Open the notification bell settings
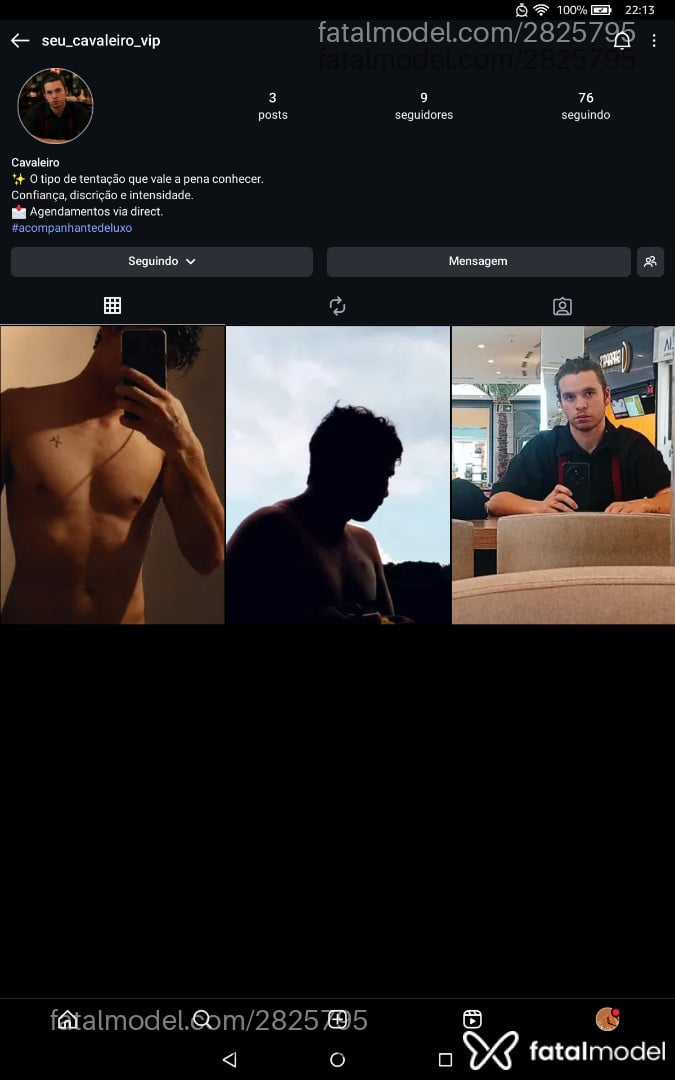675x1080 pixels. tap(622, 41)
